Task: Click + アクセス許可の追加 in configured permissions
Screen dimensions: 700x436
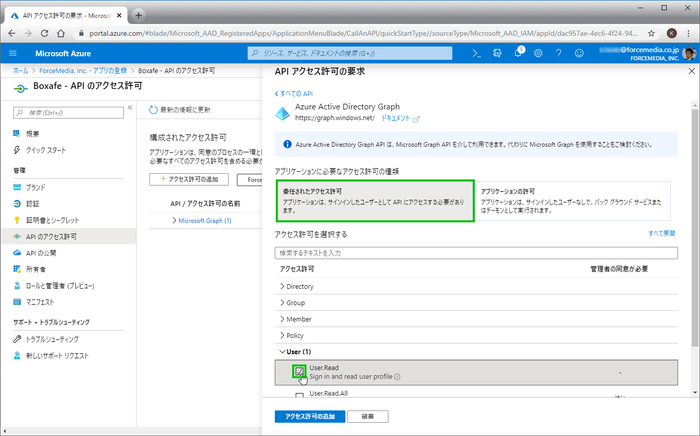Action: pyautogui.click(x=189, y=179)
